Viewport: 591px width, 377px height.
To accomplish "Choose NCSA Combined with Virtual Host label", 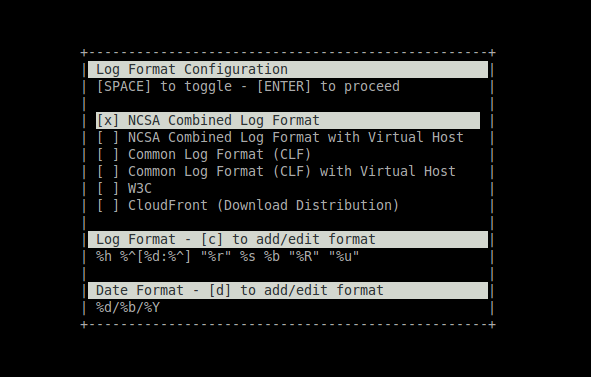I will pos(296,138).
